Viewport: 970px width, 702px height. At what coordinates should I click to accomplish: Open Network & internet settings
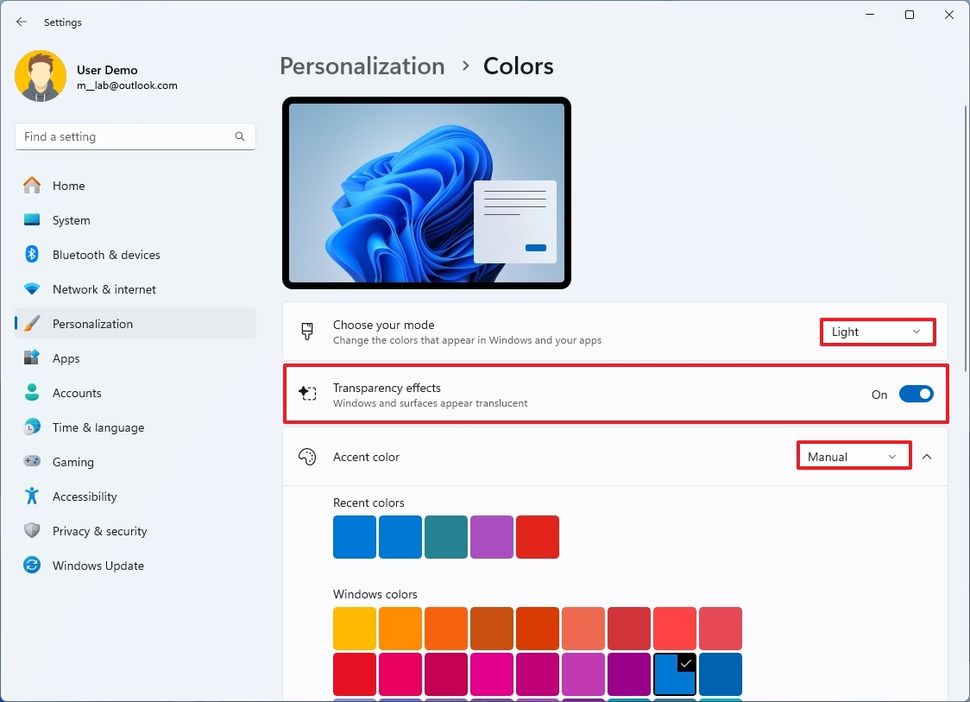click(105, 289)
